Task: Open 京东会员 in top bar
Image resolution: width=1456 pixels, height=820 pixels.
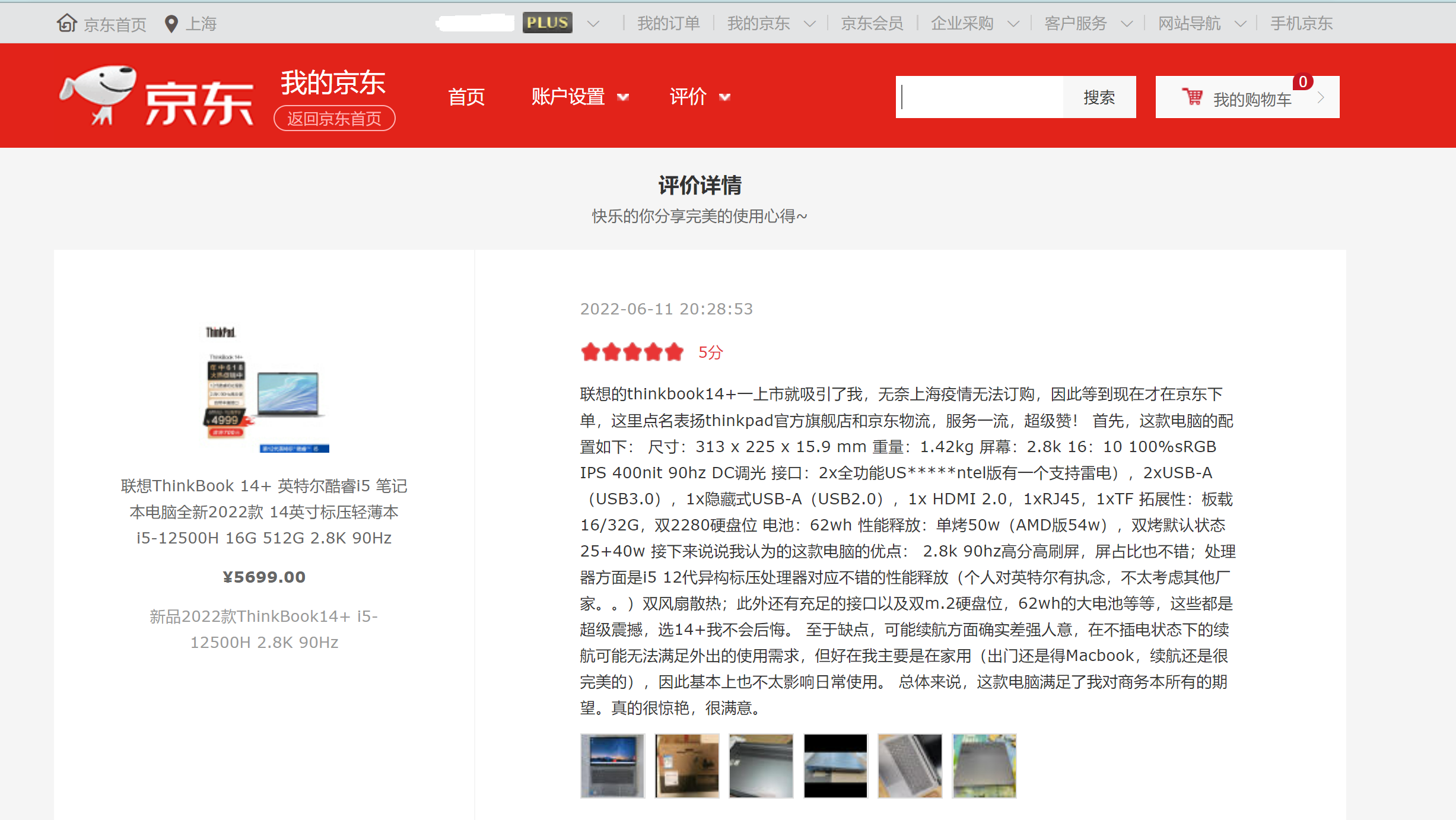Action: (x=872, y=23)
